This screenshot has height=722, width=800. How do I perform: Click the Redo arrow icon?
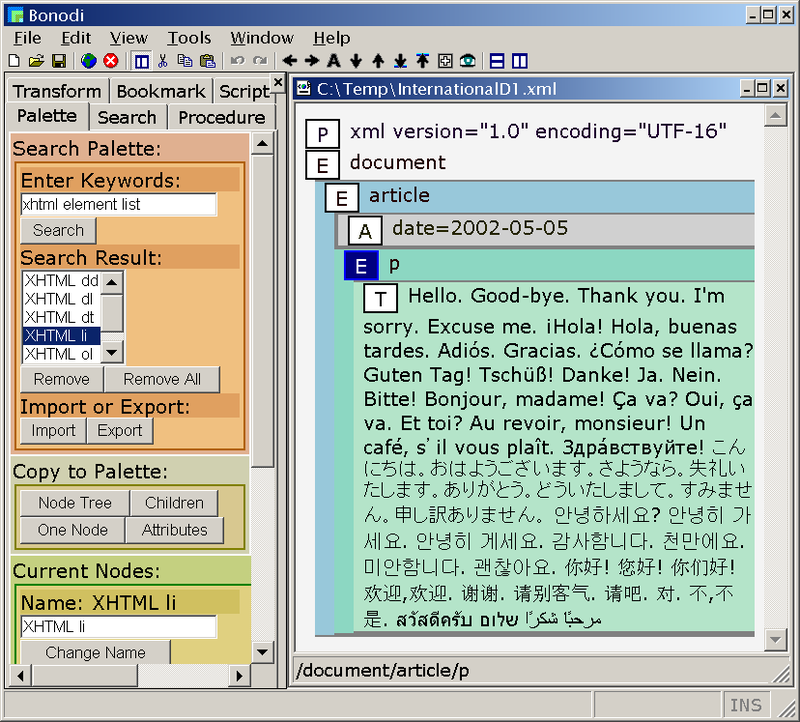(x=260, y=61)
